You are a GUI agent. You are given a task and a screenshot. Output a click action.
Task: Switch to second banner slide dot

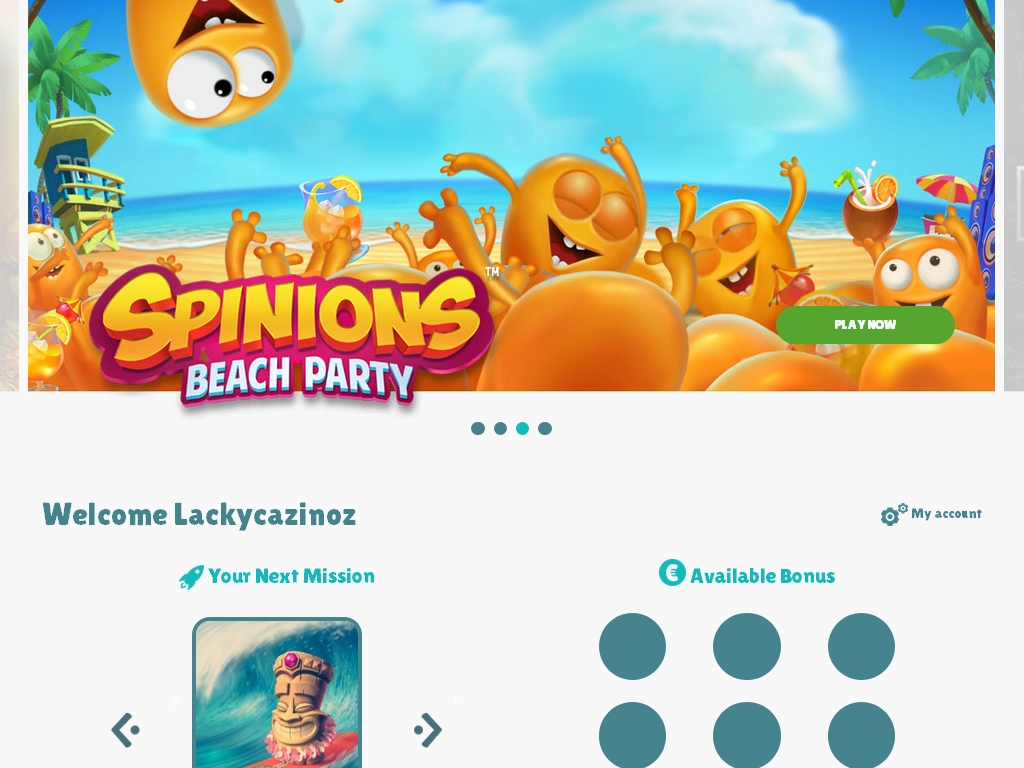click(500, 428)
